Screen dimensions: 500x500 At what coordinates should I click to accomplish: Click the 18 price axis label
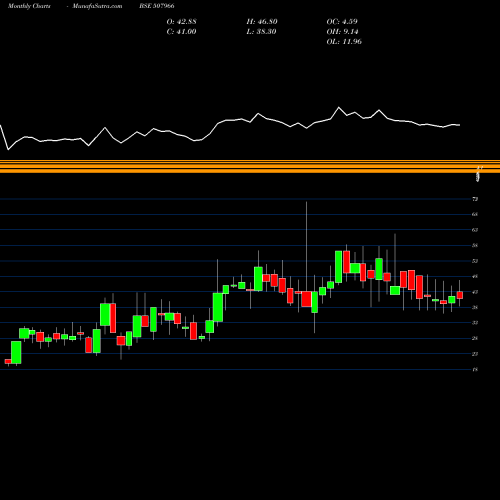(475, 369)
